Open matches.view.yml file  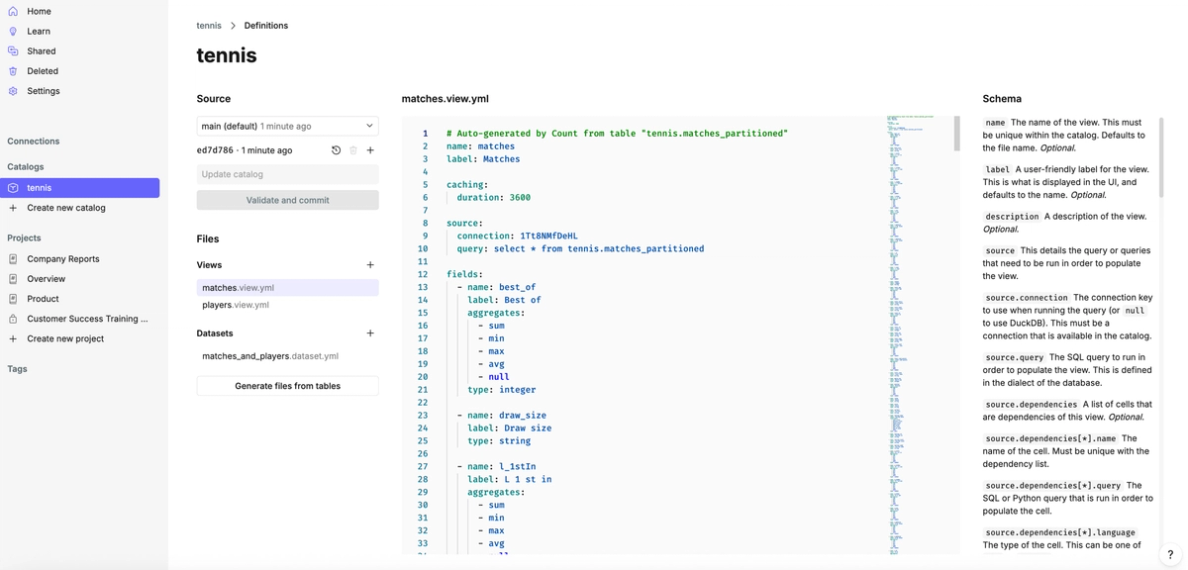click(288, 288)
